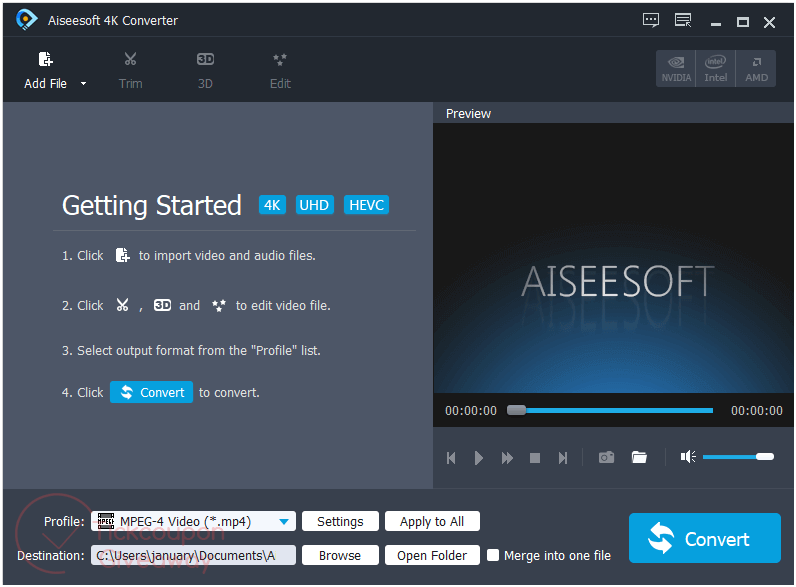Stop the preview playback

point(535,458)
